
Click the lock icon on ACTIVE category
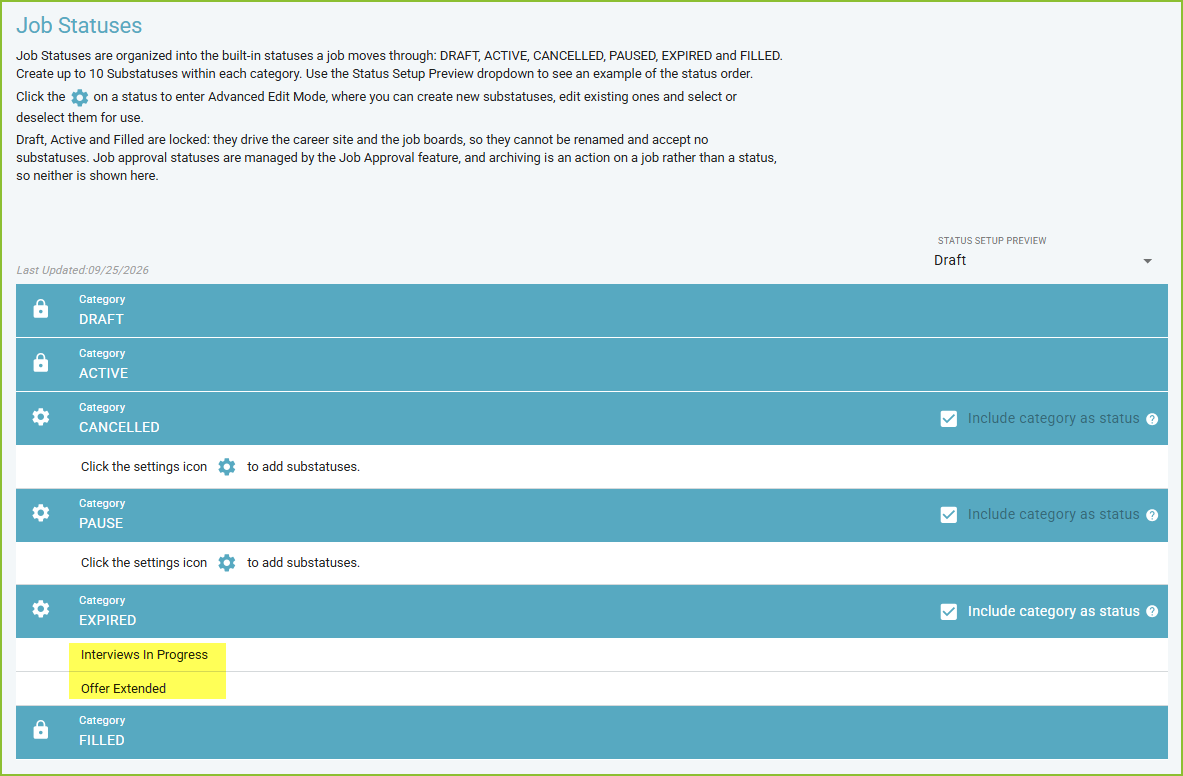click(x=41, y=363)
